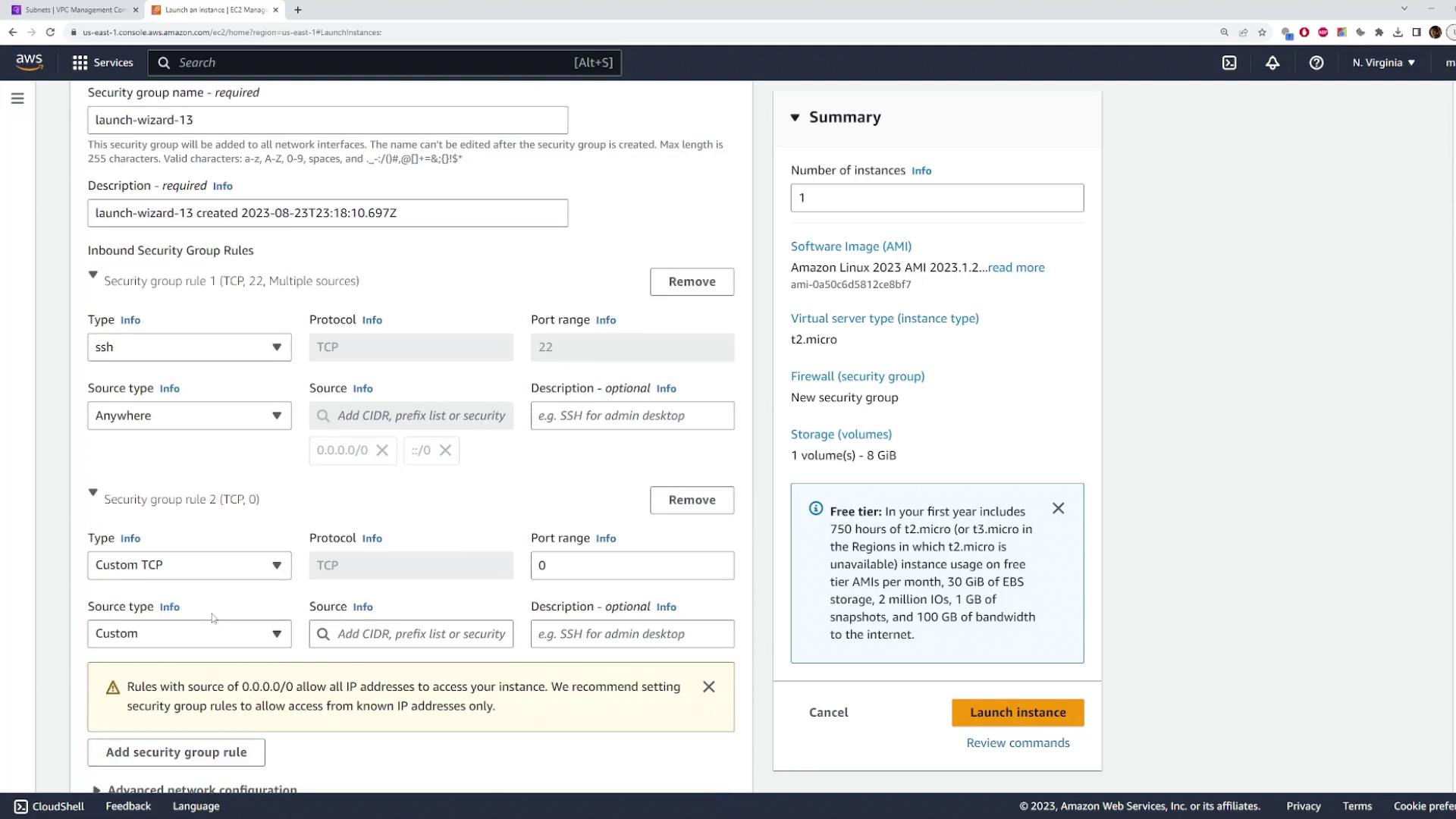Open the hamburger side navigation menu

coord(17,99)
